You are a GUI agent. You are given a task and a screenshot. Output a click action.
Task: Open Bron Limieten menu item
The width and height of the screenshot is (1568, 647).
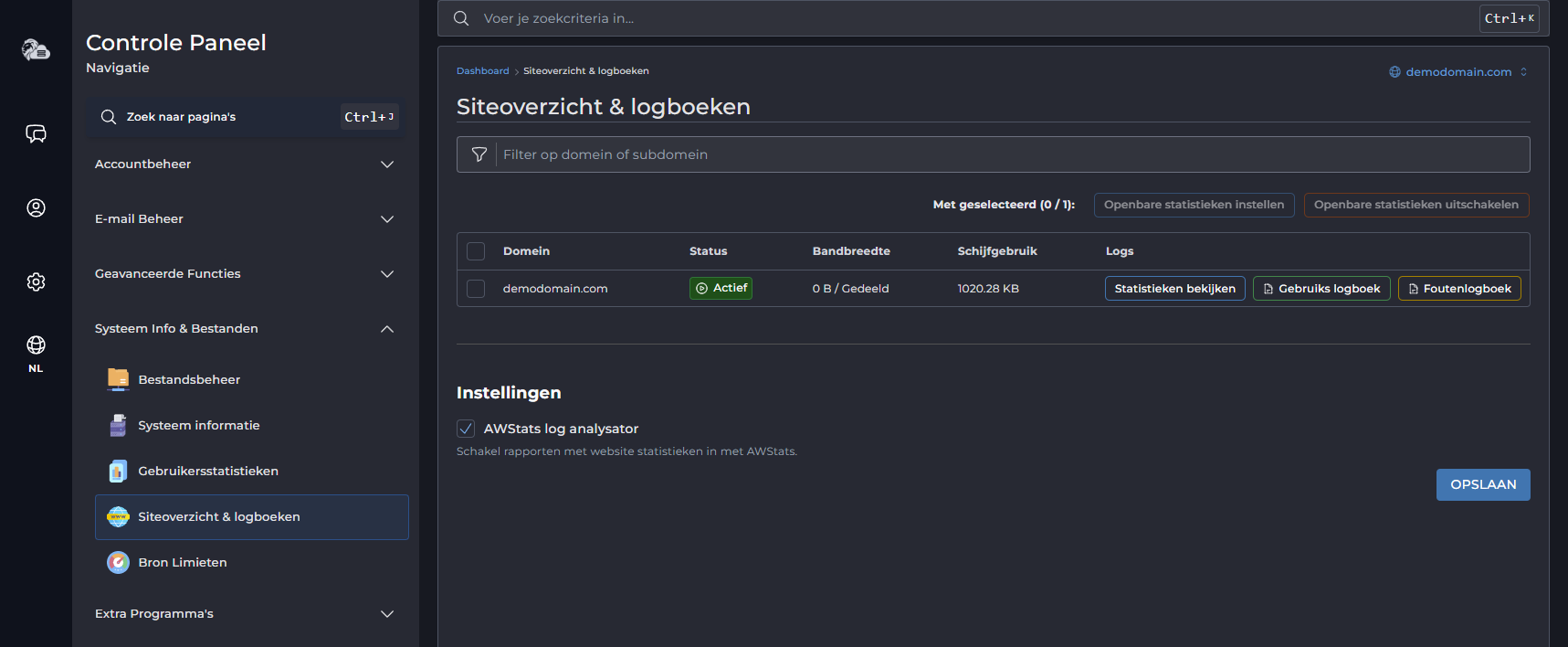[x=251, y=562]
